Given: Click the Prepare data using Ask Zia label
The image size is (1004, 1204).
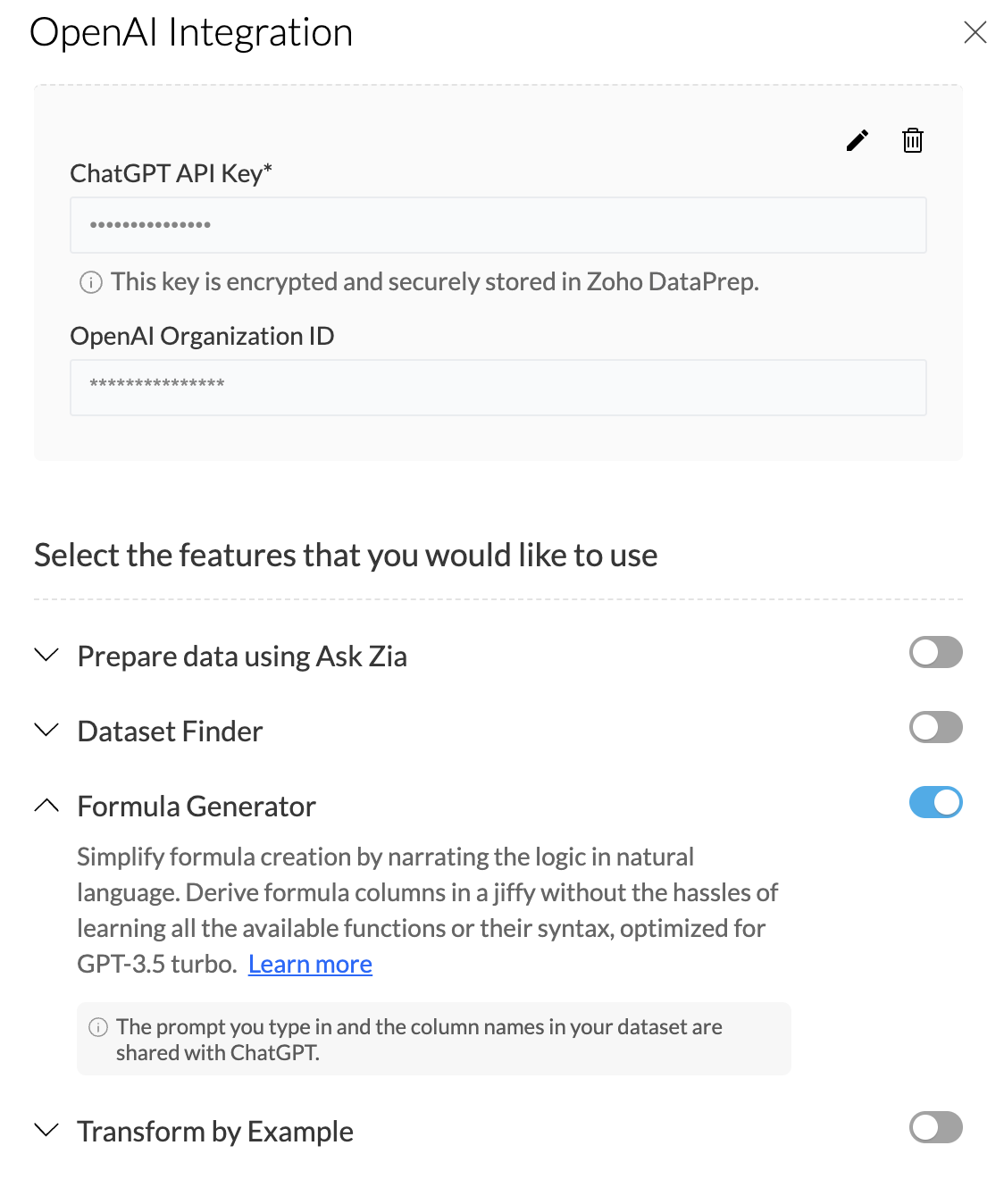Looking at the screenshot, I should (242, 656).
